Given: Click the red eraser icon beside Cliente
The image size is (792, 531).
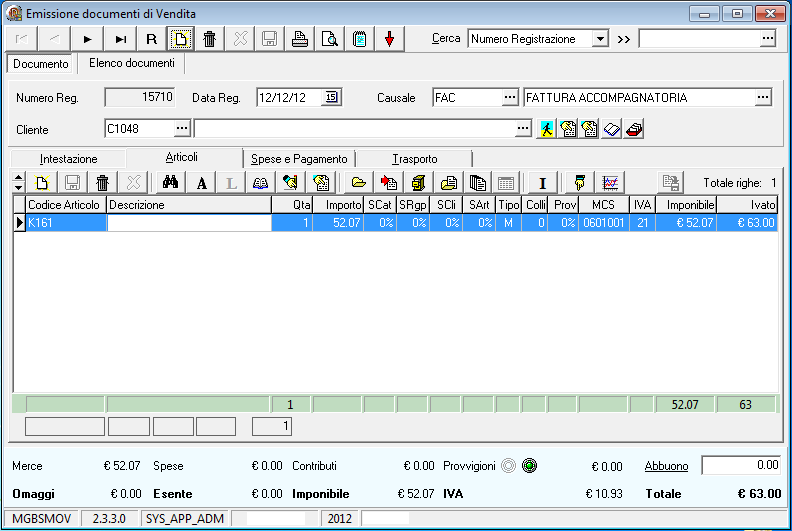Looking at the screenshot, I should tap(634, 129).
